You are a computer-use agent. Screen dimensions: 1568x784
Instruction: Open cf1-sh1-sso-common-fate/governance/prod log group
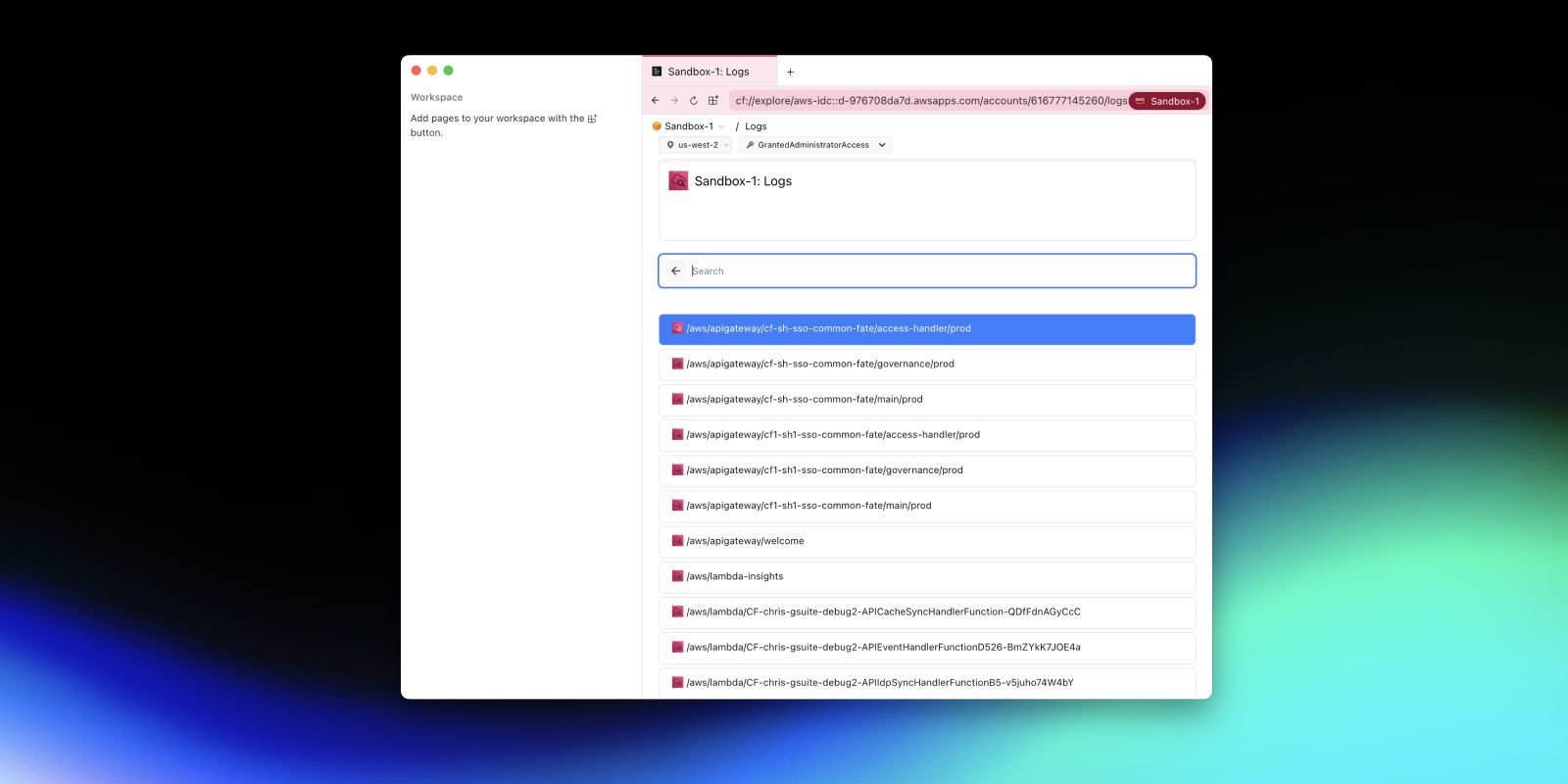tap(927, 470)
